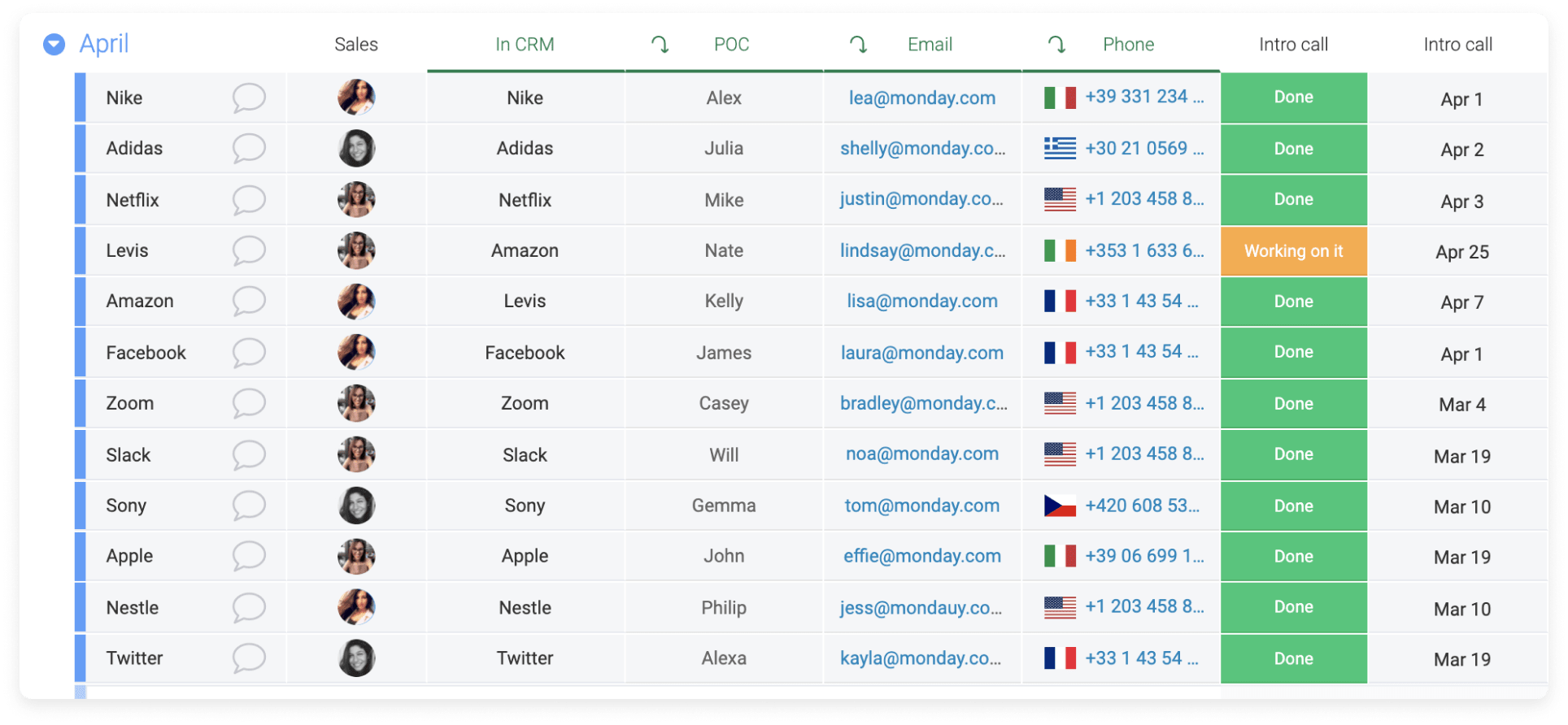1568x725 pixels.
Task: Open the conversation bubble for Apple
Action: coord(249,557)
